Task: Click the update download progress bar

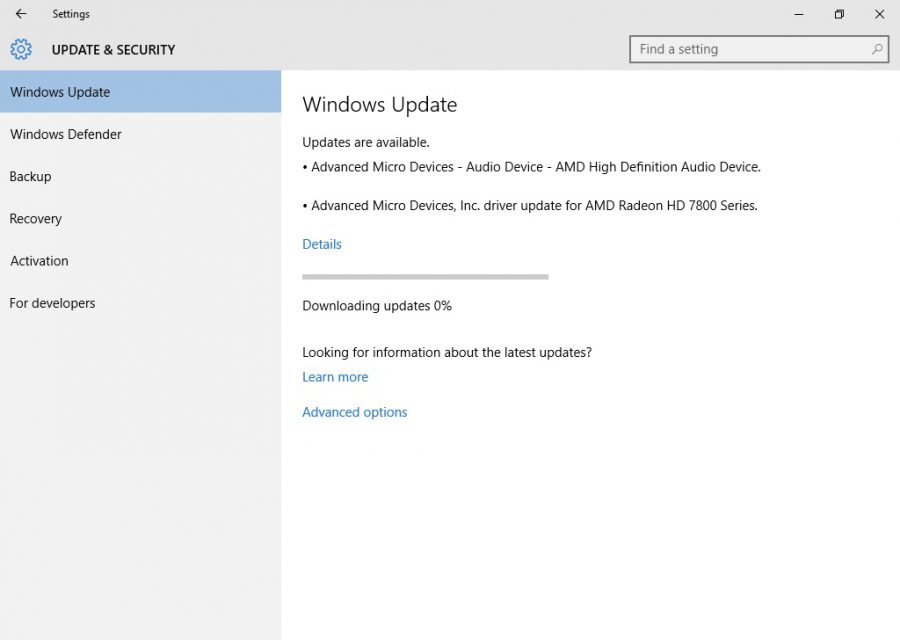Action: click(425, 276)
